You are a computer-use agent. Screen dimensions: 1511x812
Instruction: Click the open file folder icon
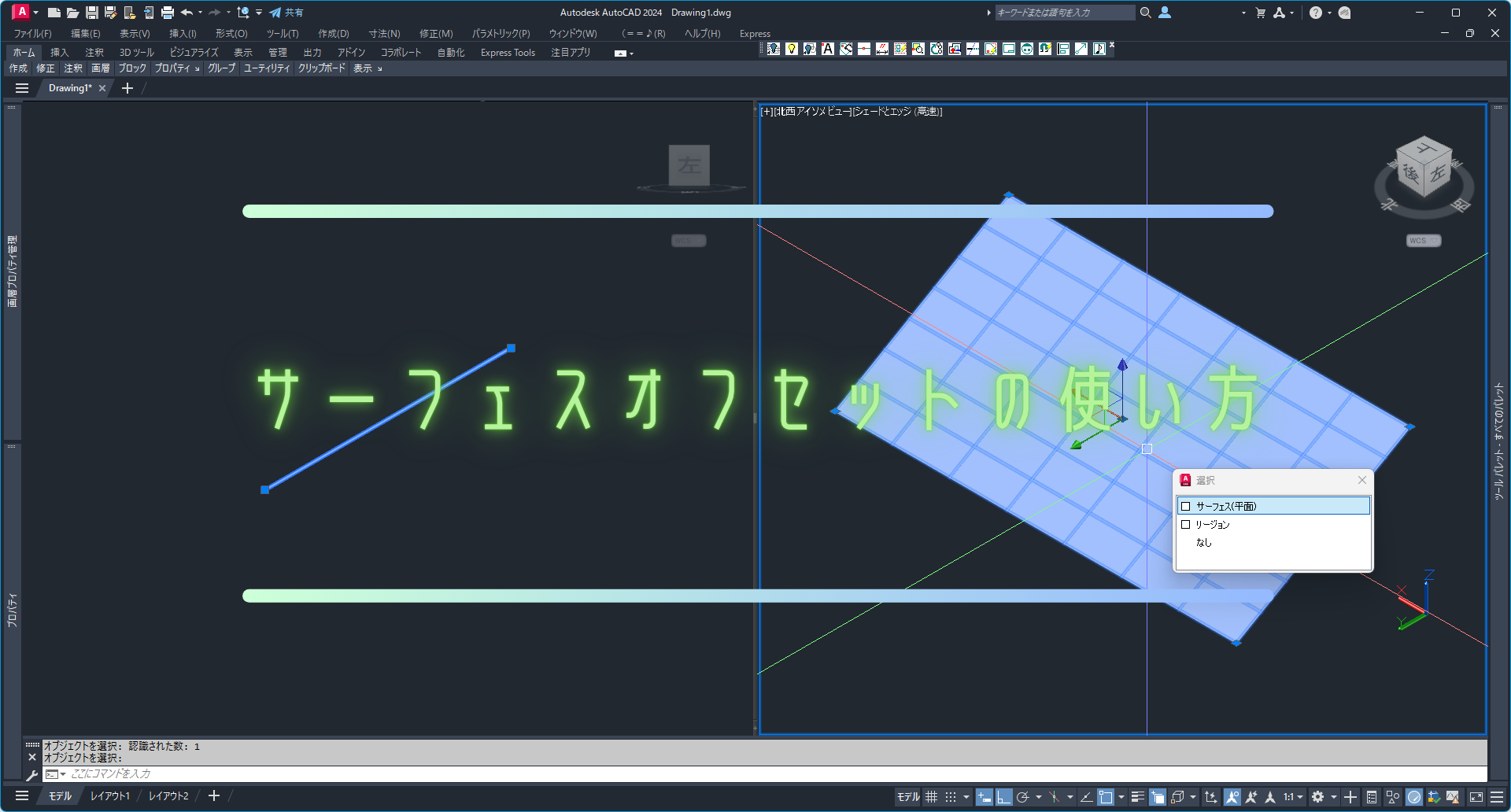click(72, 13)
